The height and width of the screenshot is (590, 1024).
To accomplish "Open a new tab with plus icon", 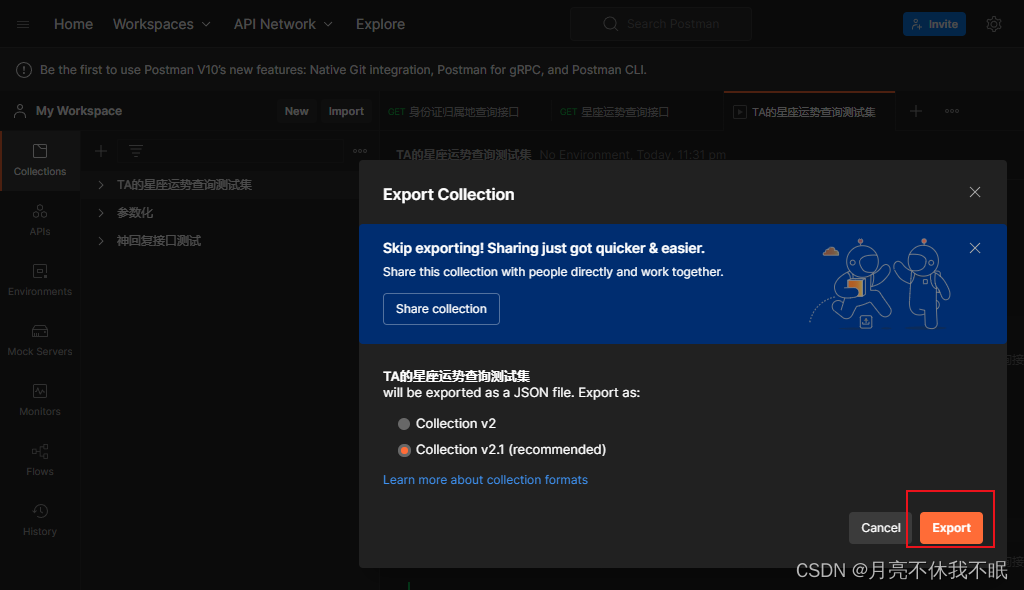I will tap(916, 111).
